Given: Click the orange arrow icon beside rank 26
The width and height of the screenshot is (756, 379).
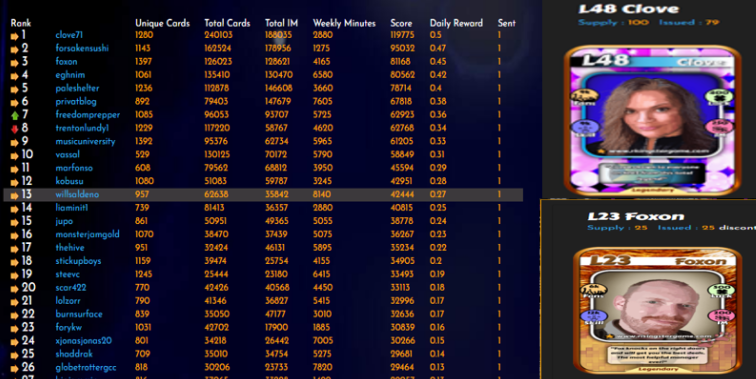Looking at the screenshot, I should [14, 368].
